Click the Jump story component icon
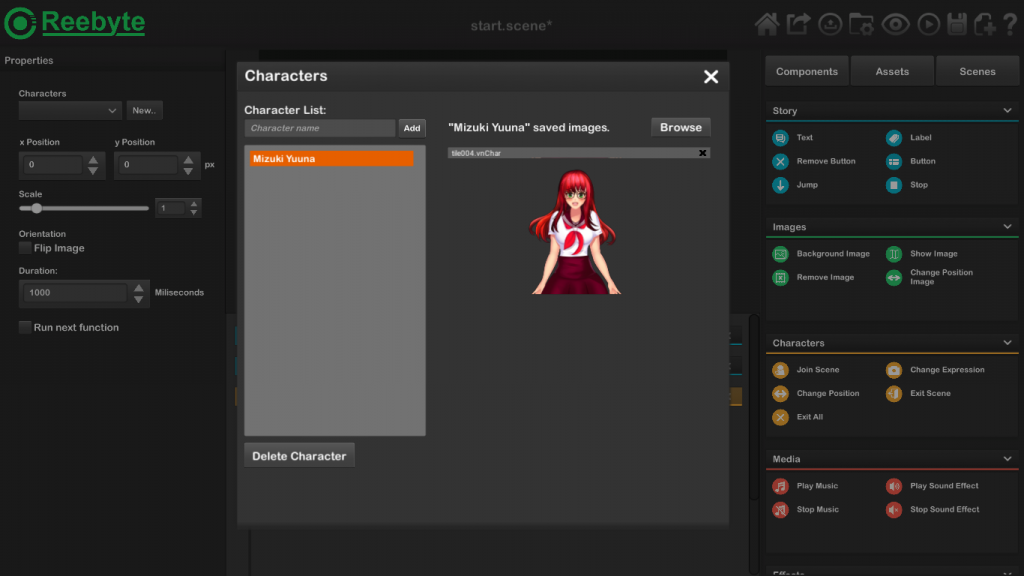1024x576 pixels. 780,185
